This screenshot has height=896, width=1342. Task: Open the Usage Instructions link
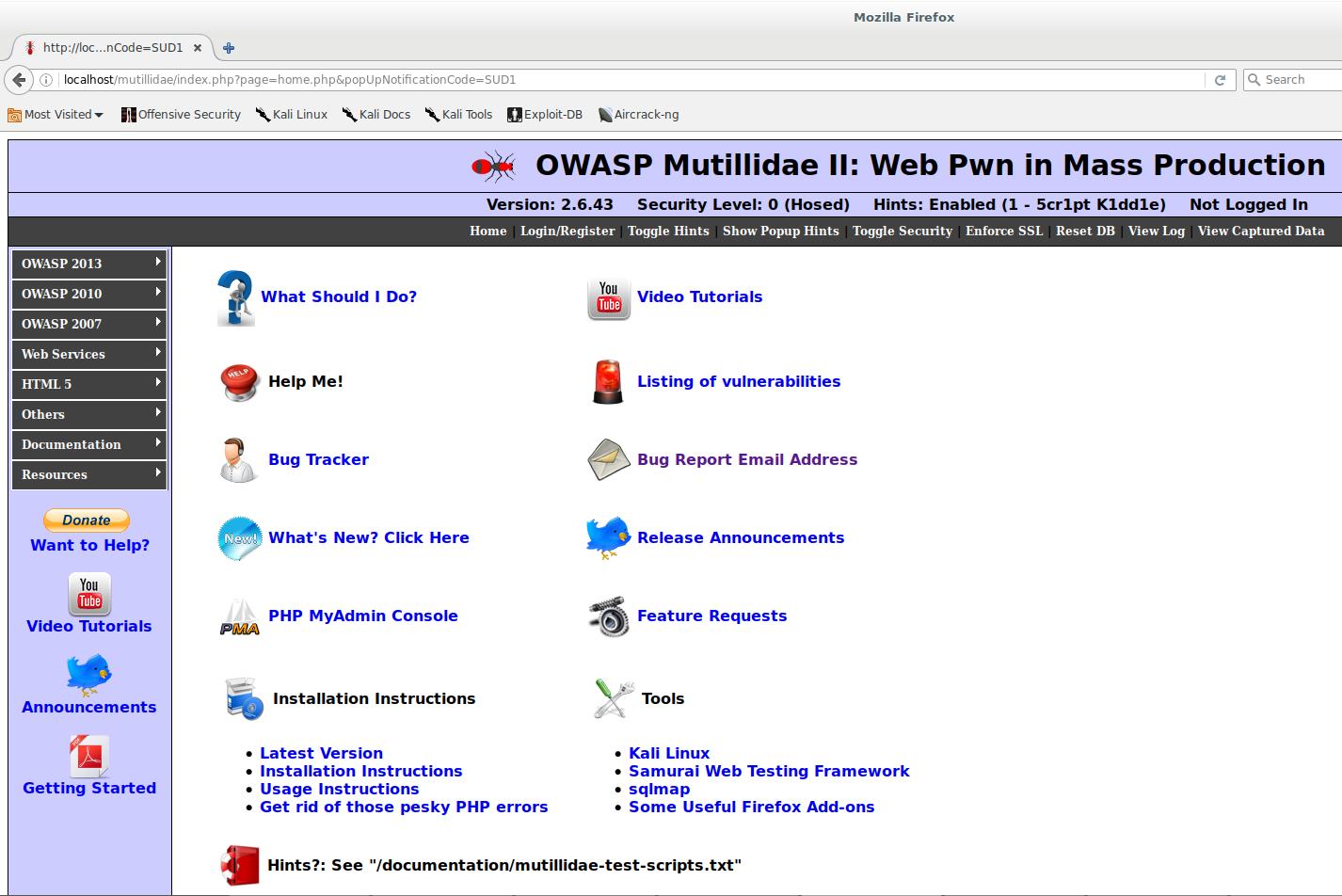[339, 789]
